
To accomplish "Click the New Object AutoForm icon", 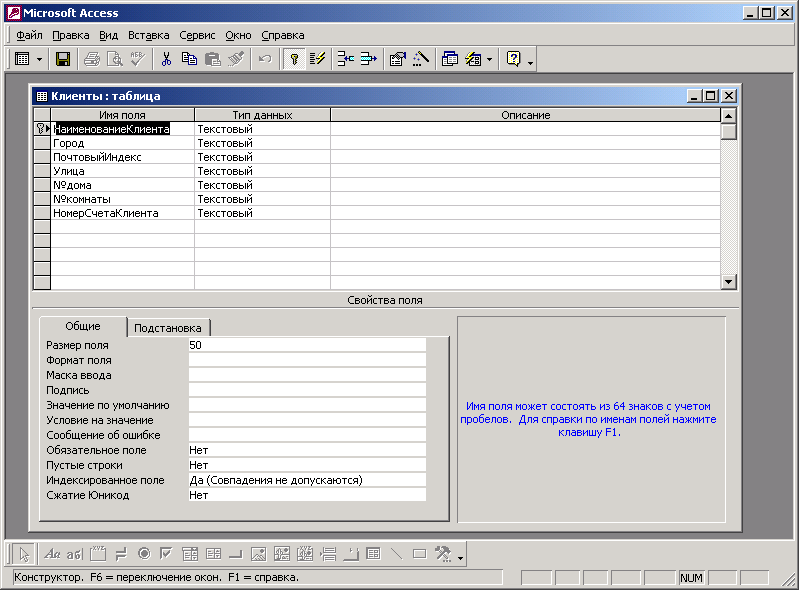I will (473, 59).
